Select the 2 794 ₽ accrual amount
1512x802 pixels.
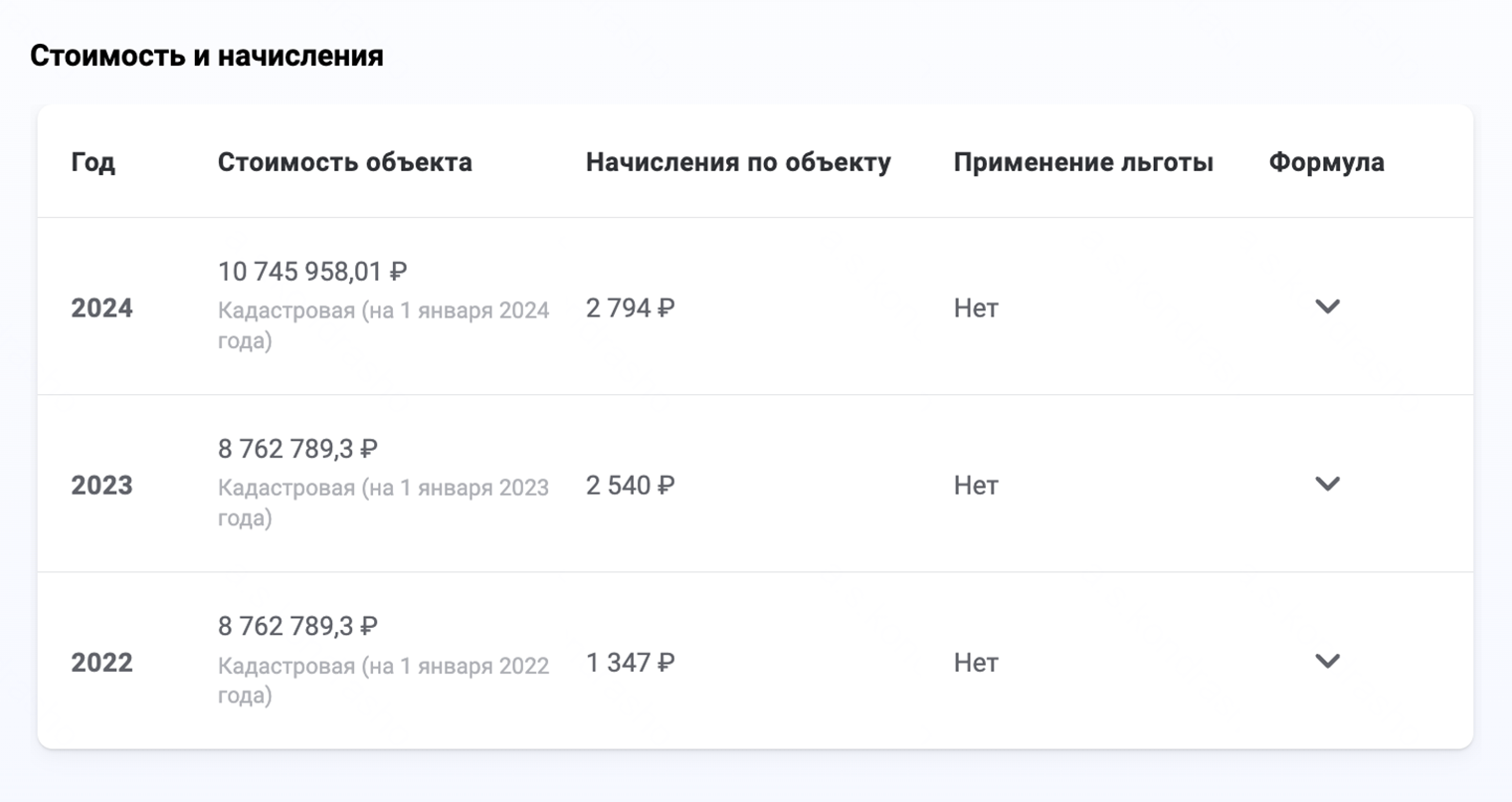click(x=629, y=307)
